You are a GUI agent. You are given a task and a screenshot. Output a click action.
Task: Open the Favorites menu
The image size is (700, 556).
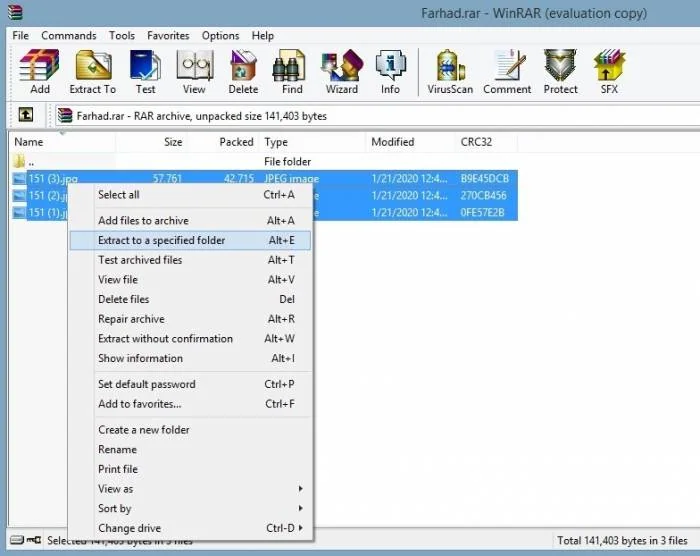tap(168, 35)
